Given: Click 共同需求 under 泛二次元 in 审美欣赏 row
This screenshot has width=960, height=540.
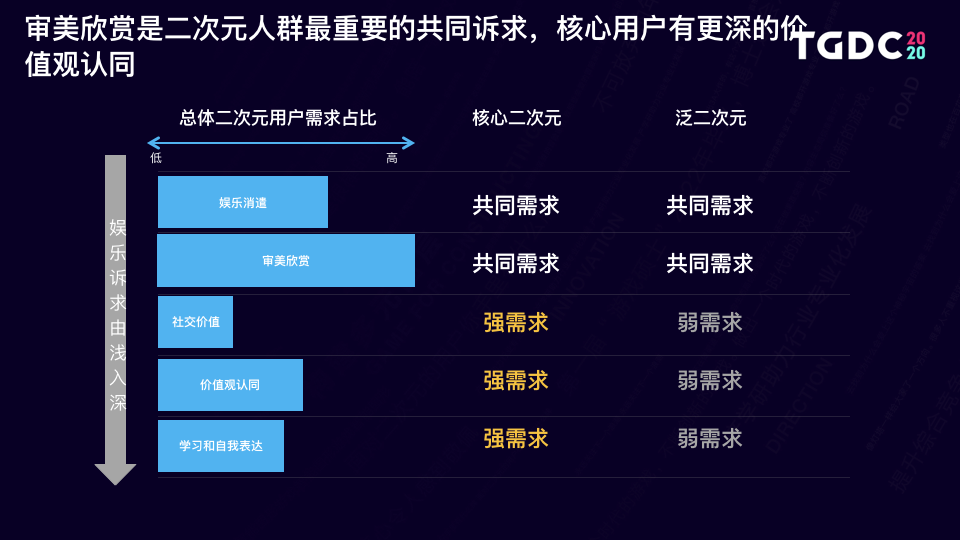Looking at the screenshot, I should (710, 264).
